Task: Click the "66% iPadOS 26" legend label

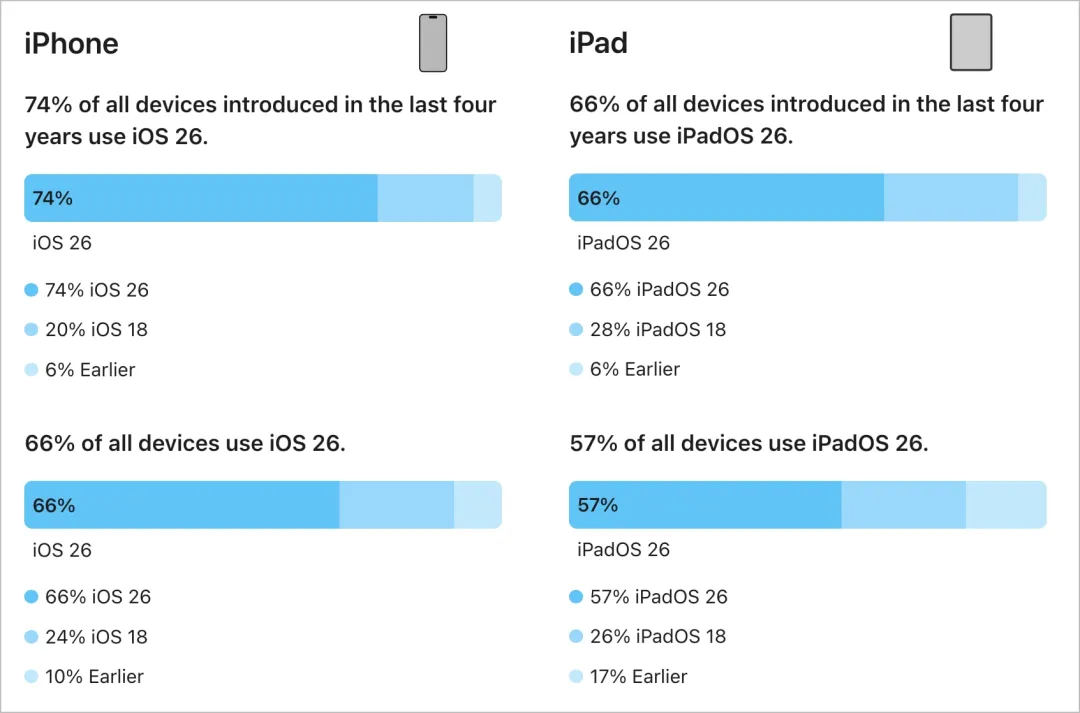Action: [659, 290]
